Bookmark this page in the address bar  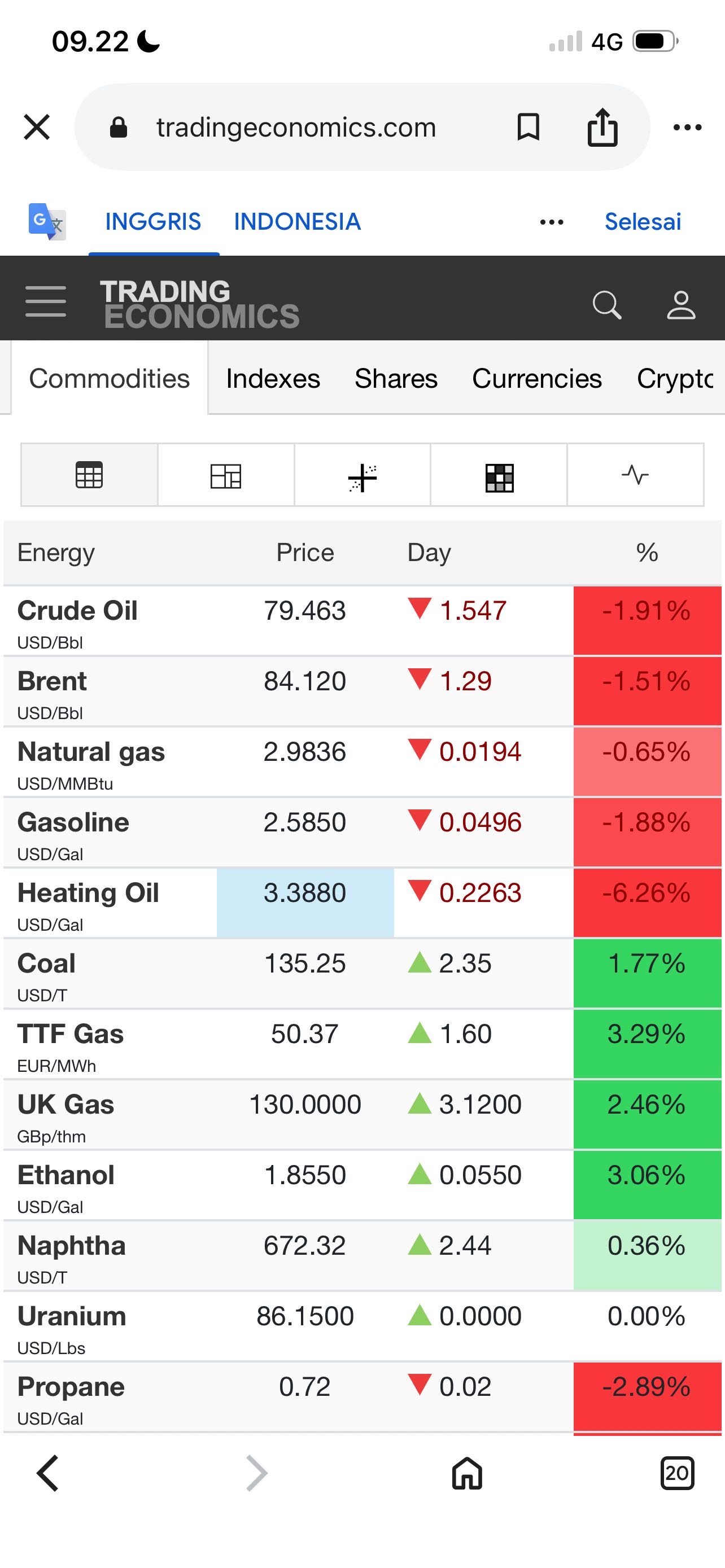tap(528, 127)
